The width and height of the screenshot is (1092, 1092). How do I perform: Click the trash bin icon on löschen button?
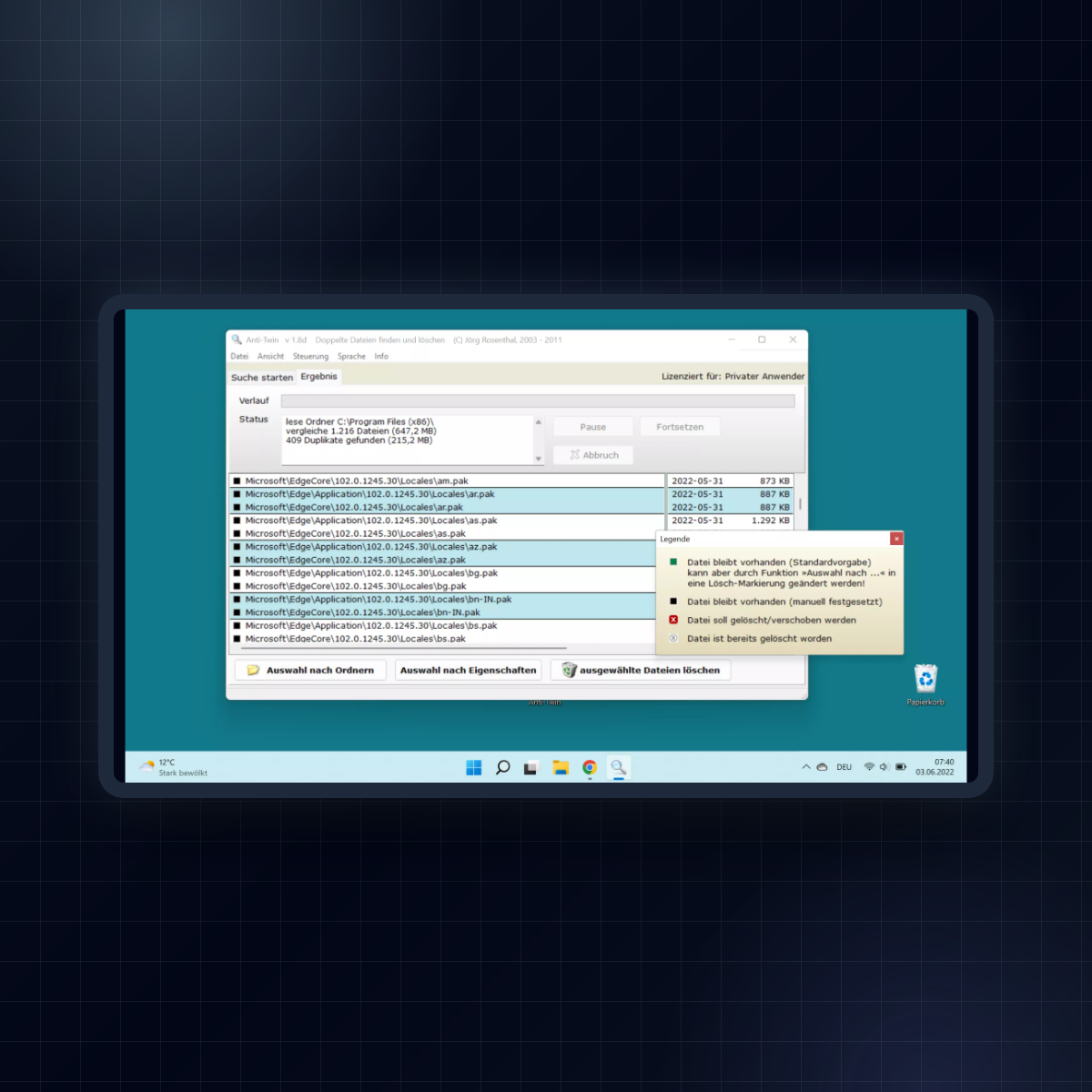(570, 671)
